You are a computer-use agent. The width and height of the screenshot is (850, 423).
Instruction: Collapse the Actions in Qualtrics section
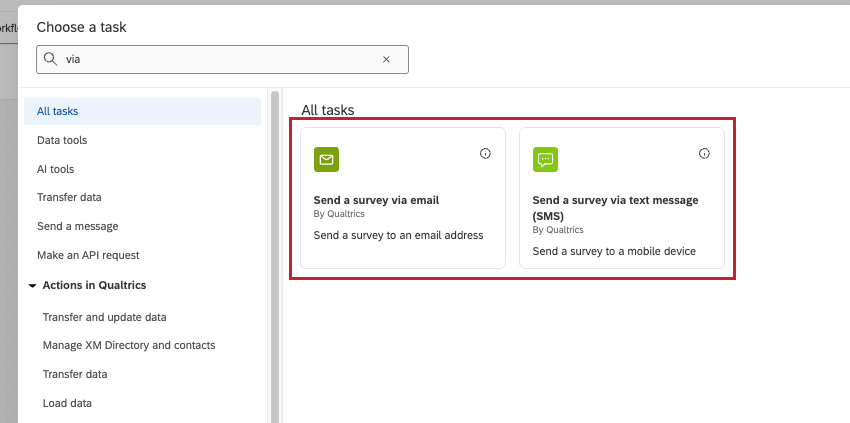tap(33, 286)
